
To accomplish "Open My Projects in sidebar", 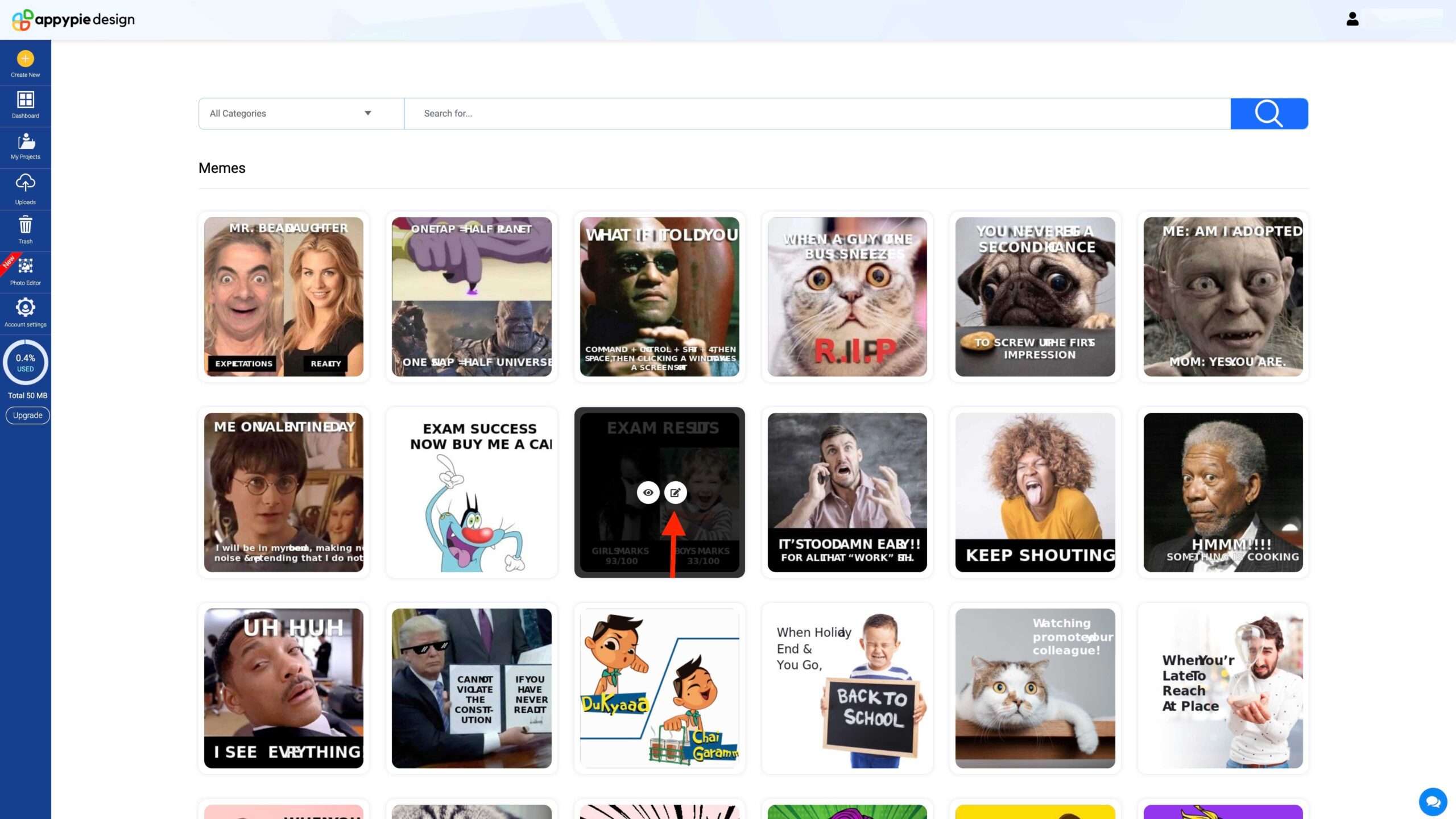I will pyautogui.click(x=25, y=147).
